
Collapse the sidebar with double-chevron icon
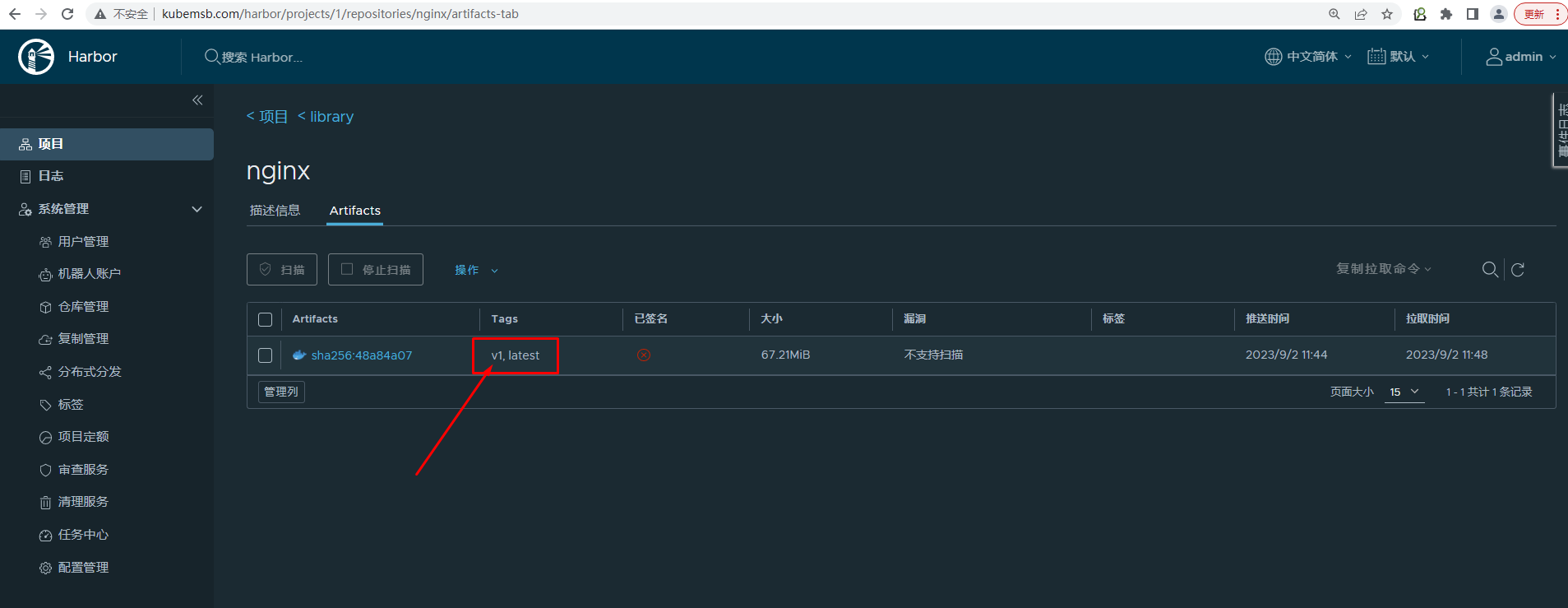[x=197, y=100]
